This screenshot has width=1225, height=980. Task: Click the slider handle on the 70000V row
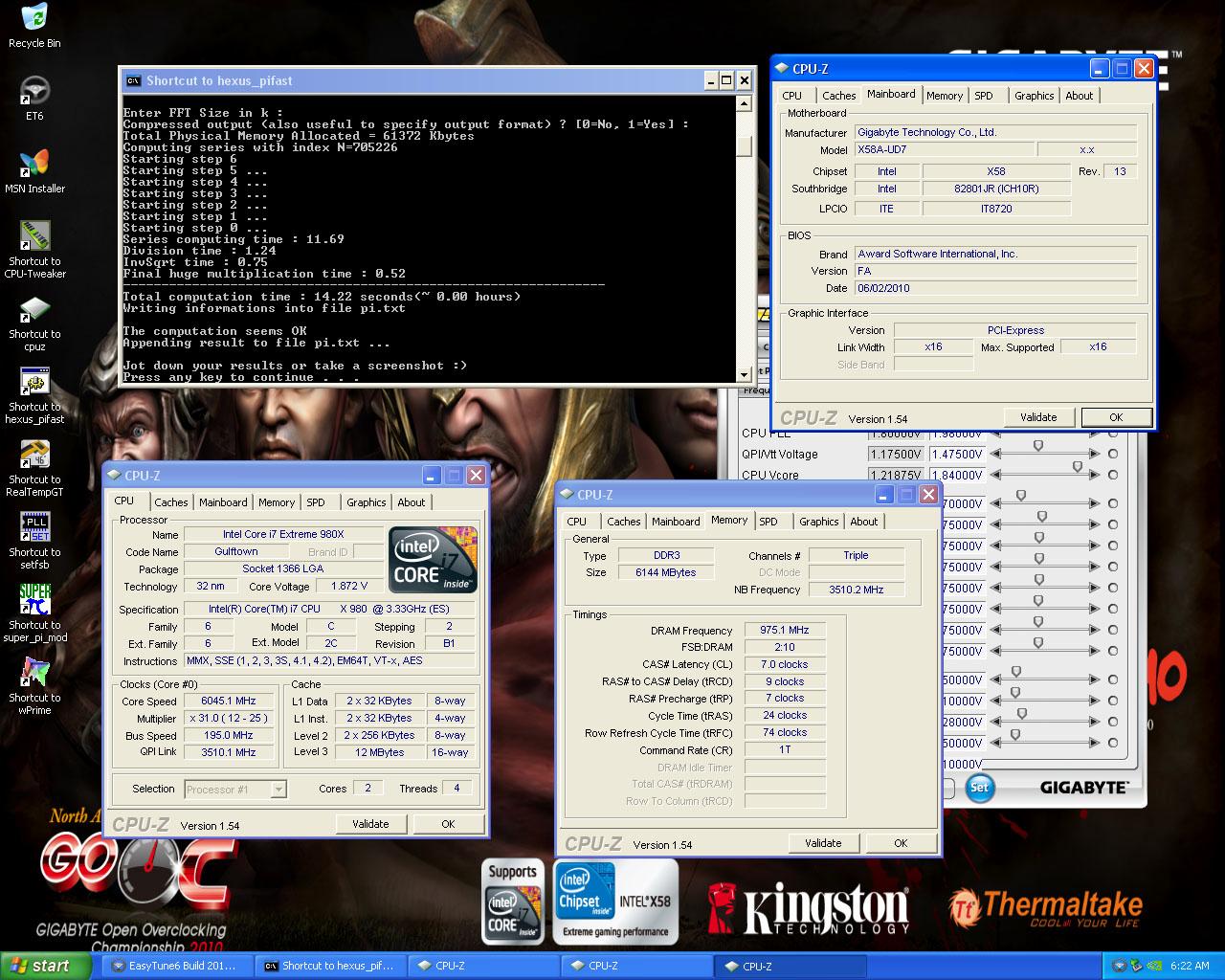(x=1021, y=496)
